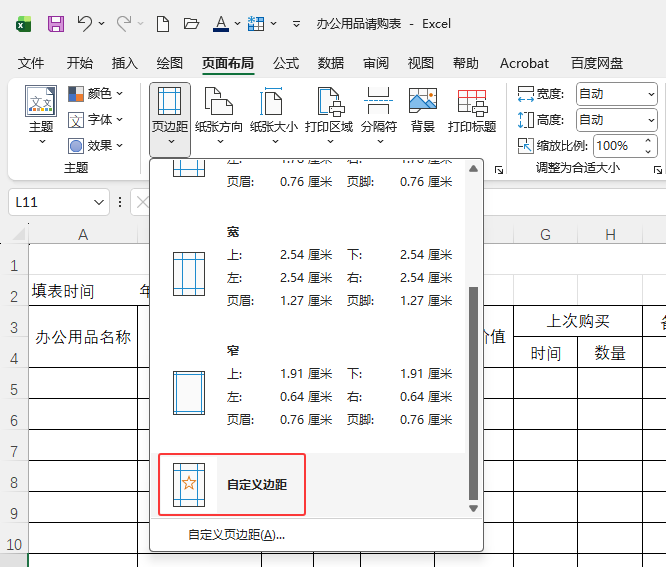The height and width of the screenshot is (567, 666).
Task: Click the 办公用品名称 cell
Action: (83, 337)
